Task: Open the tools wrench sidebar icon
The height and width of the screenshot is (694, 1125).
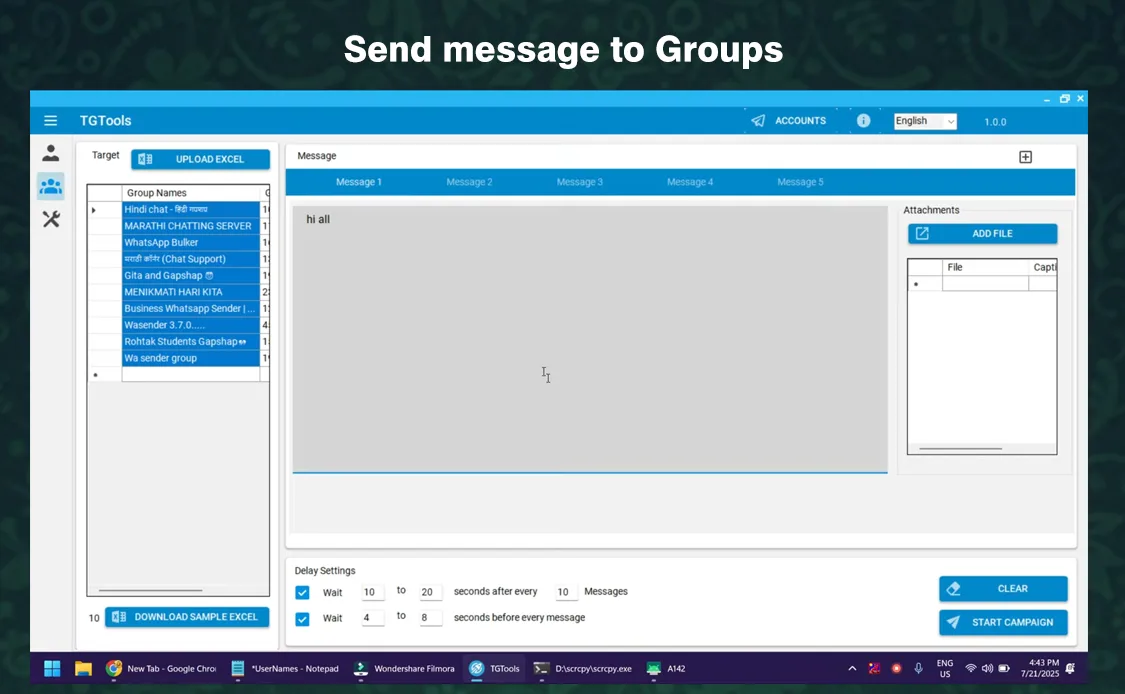Action: click(50, 219)
